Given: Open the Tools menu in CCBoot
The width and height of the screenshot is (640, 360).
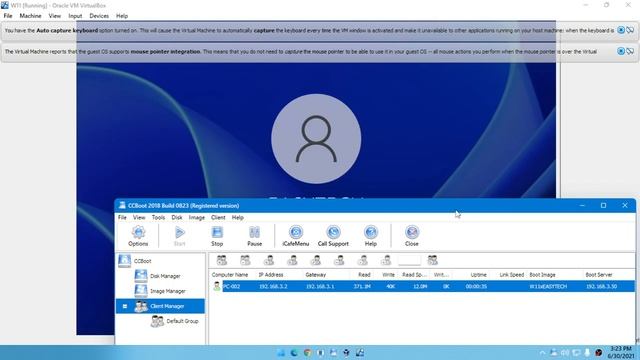Looking at the screenshot, I should click(158, 218).
